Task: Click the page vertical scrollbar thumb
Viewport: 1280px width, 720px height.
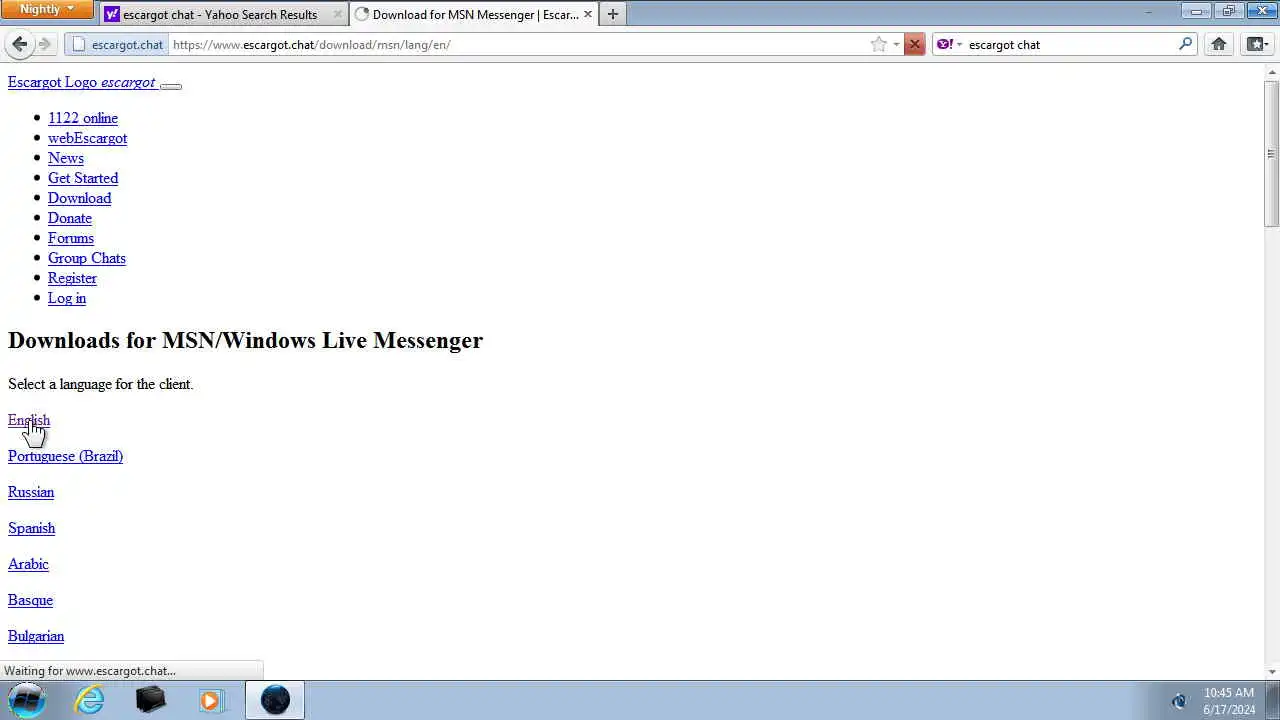Action: coord(1272,152)
